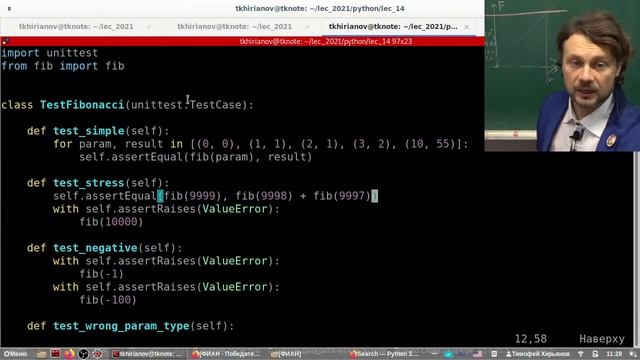
Task: Click the 'from fib import fib' line
Action: pyautogui.click(x=63, y=66)
